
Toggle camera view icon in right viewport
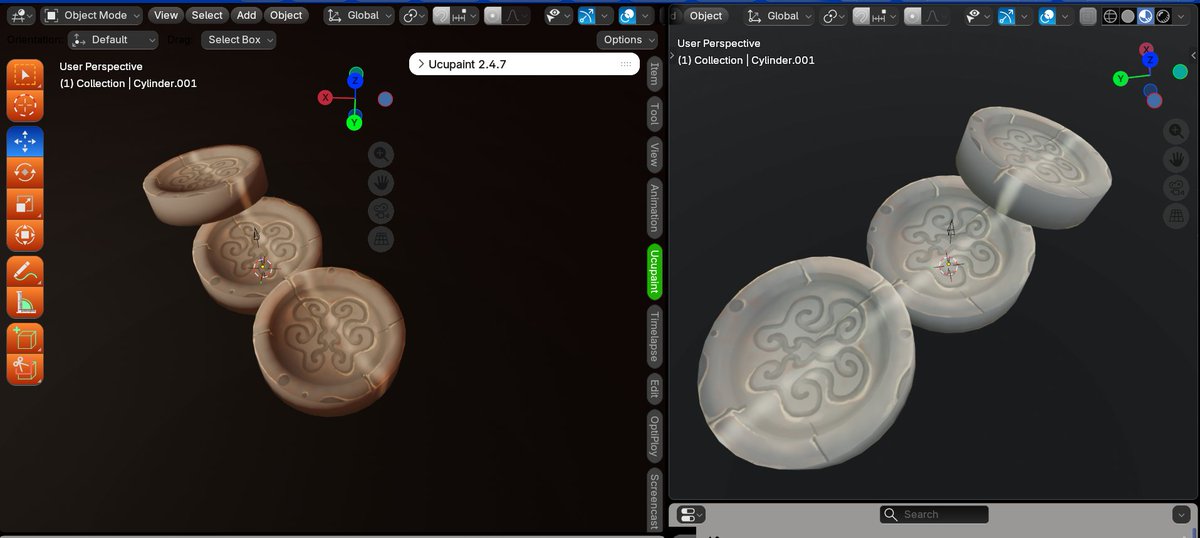[x=1176, y=187]
